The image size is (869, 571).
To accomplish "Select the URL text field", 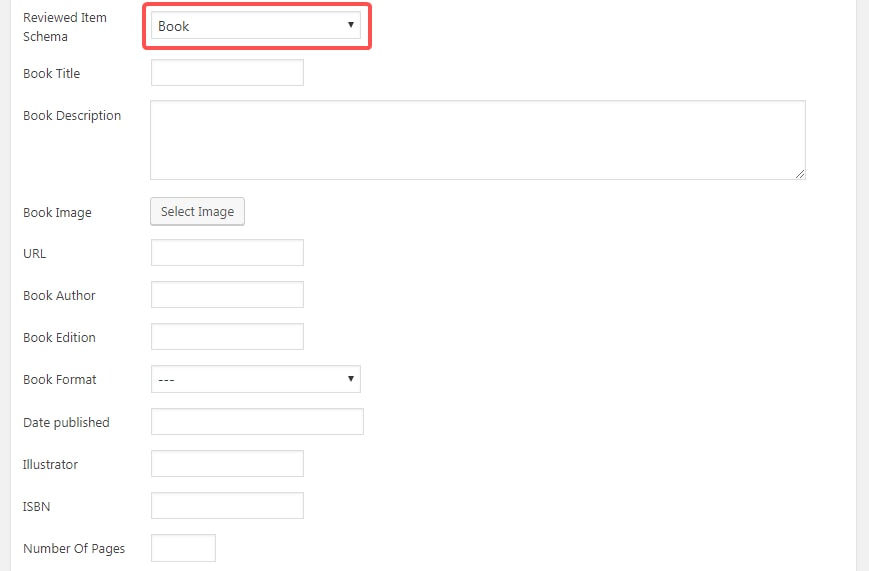I will (227, 253).
